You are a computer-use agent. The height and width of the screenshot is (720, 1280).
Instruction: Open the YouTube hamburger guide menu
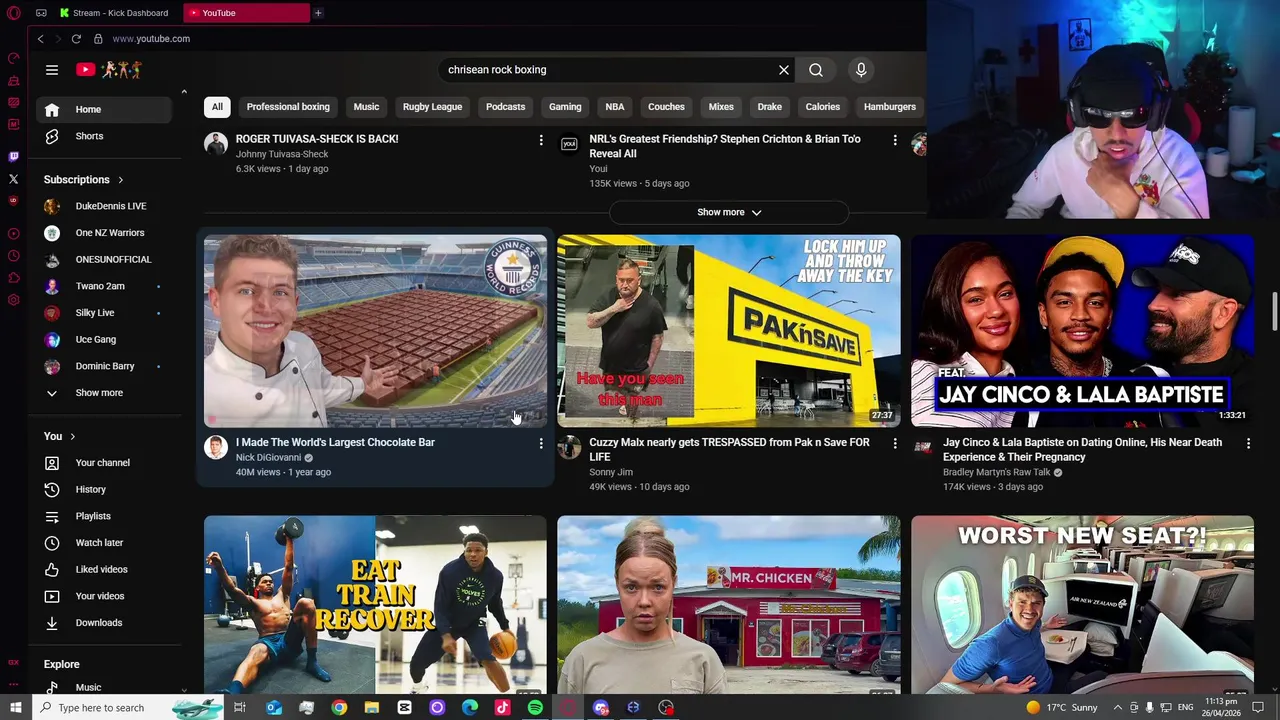(52, 70)
